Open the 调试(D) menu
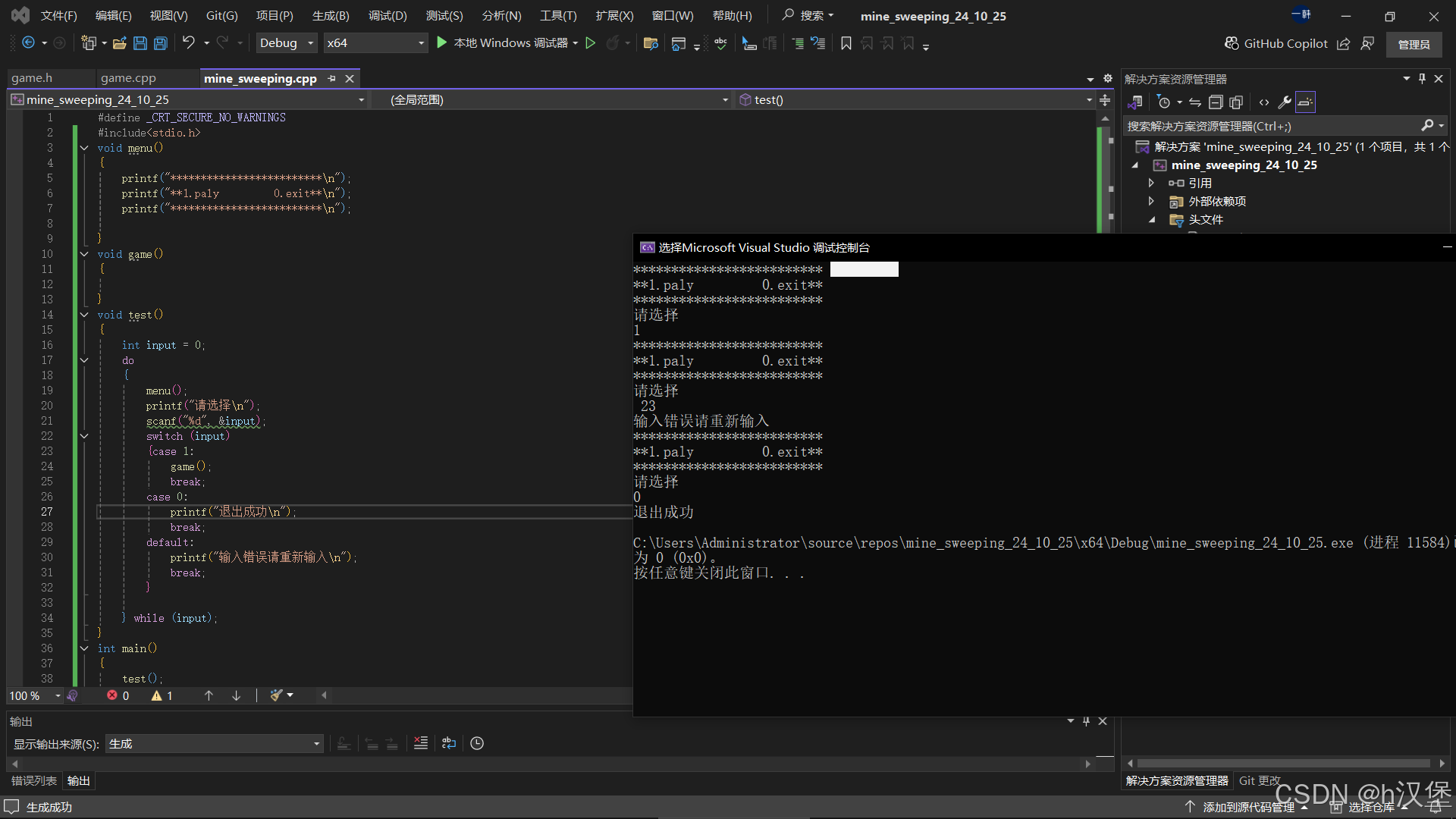This screenshot has height=819, width=1456. [387, 15]
